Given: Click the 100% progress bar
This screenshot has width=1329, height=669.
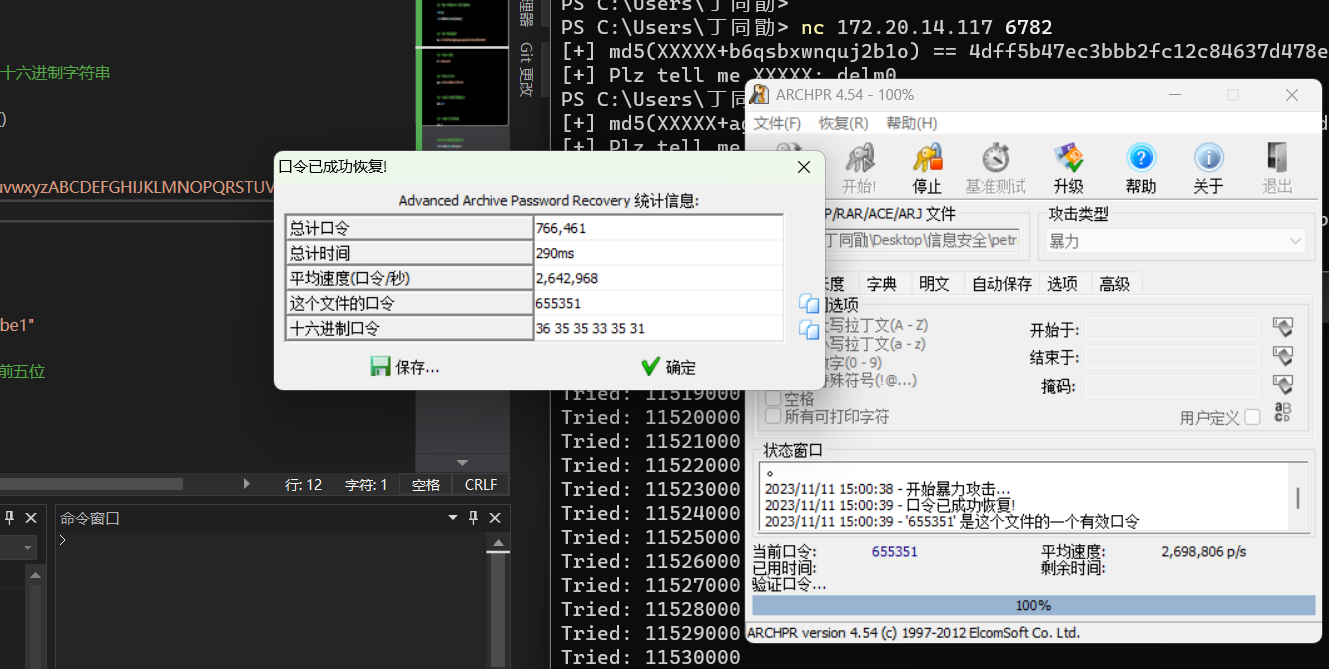Looking at the screenshot, I should [1033, 605].
